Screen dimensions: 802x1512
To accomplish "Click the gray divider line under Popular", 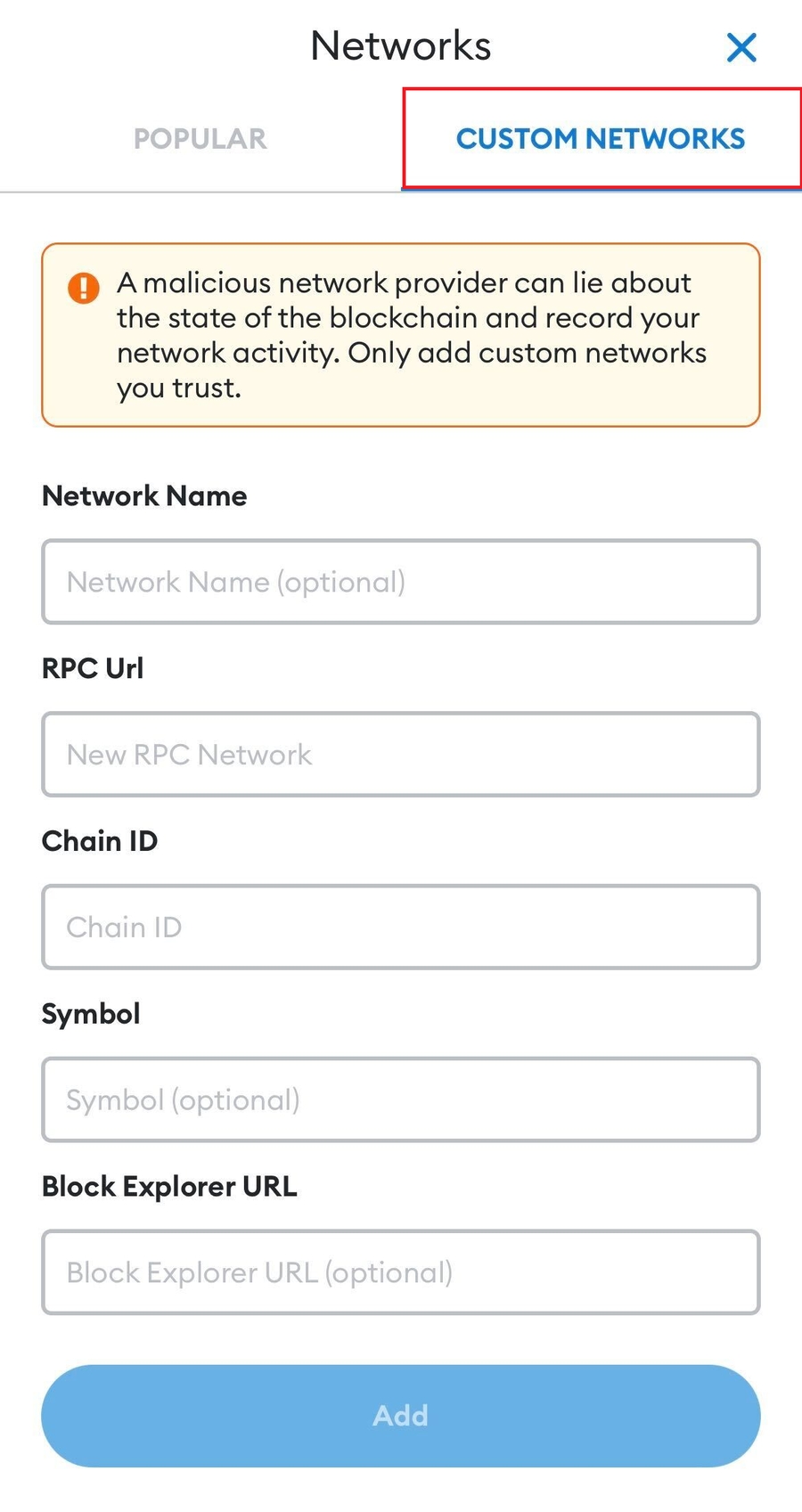I will 200,192.
